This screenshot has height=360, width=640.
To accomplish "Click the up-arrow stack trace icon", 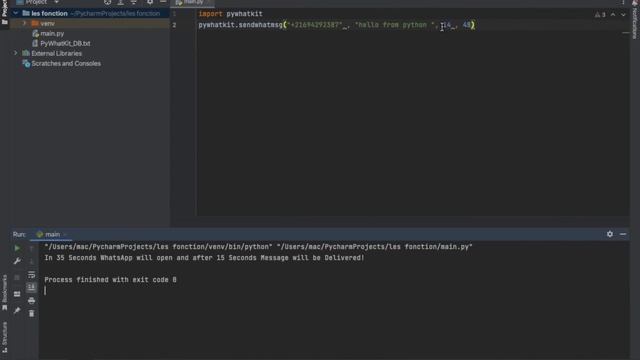I will pyautogui.click(x=31, y=248).
